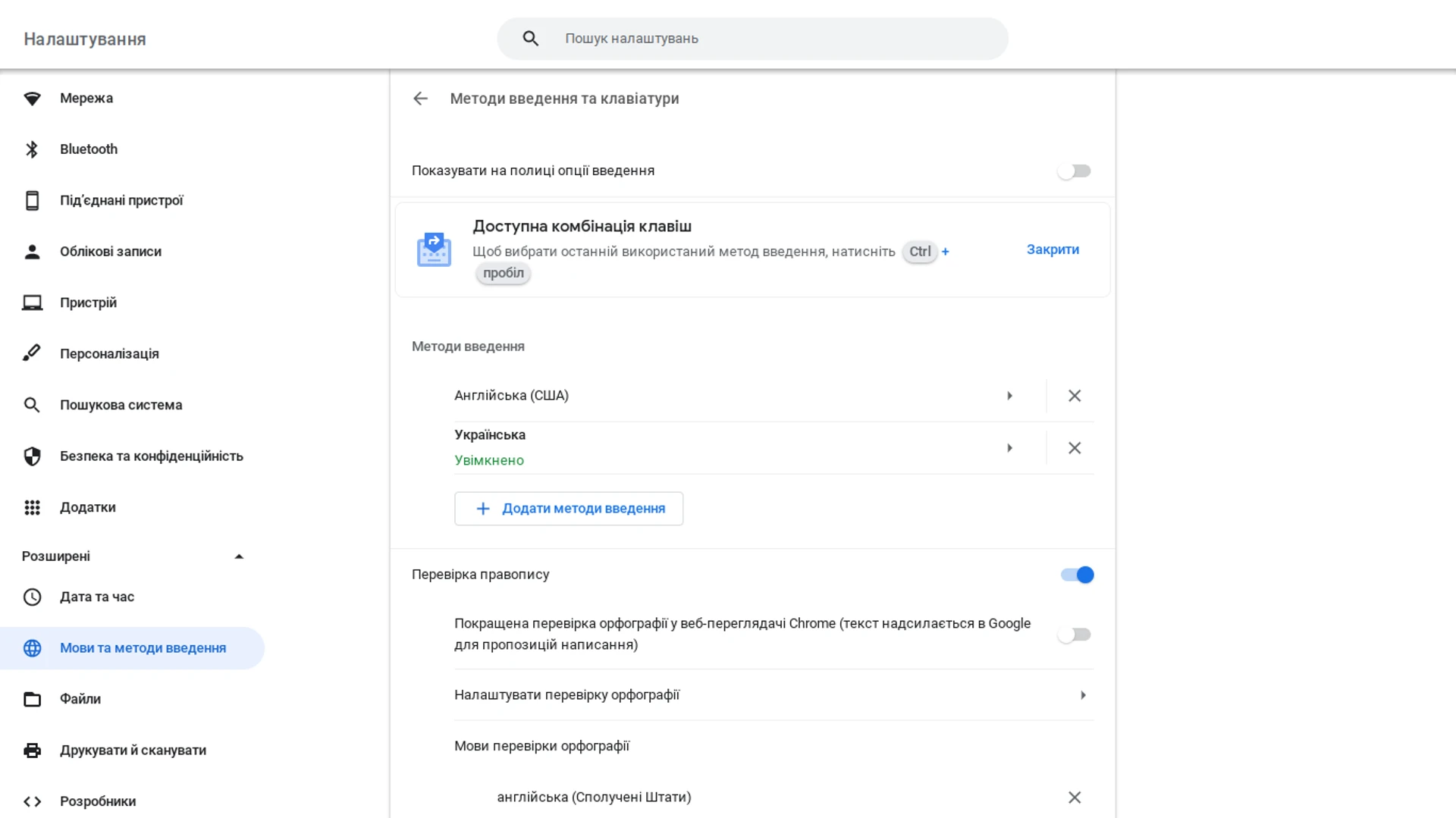Disable Перевірка правопису toggle
The height and width of the screenshot is (818, 1456).
click(1076, 575)
